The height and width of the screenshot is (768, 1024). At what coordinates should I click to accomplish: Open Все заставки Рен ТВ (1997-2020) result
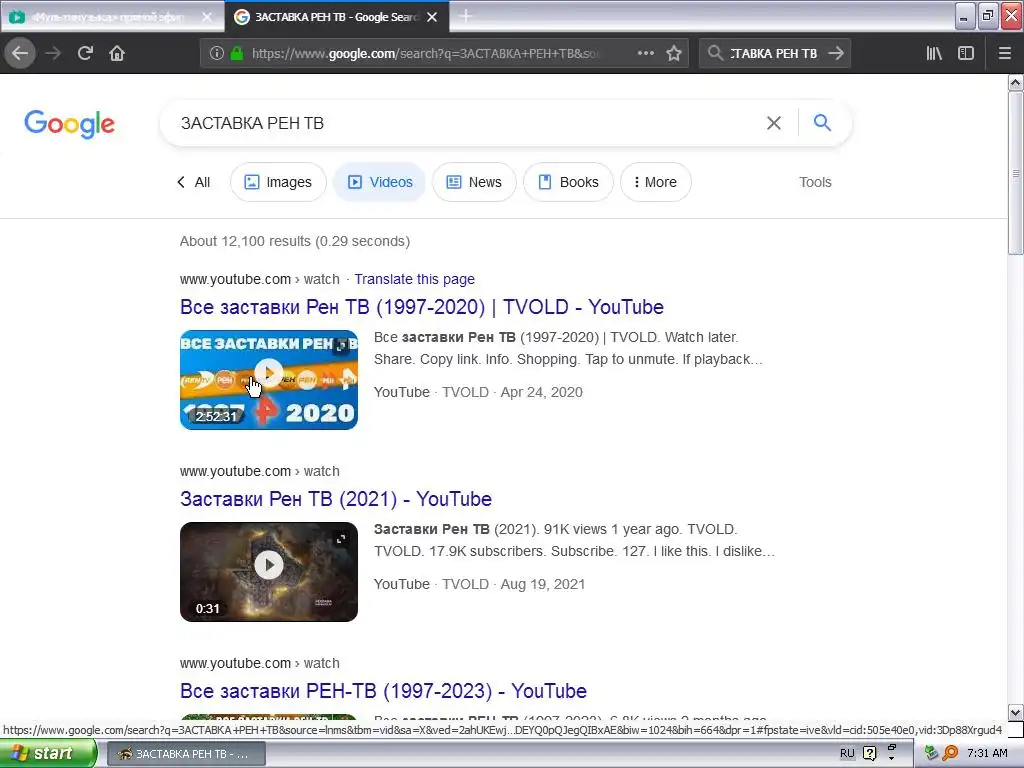pyautogui.click(x=422, y=307)
